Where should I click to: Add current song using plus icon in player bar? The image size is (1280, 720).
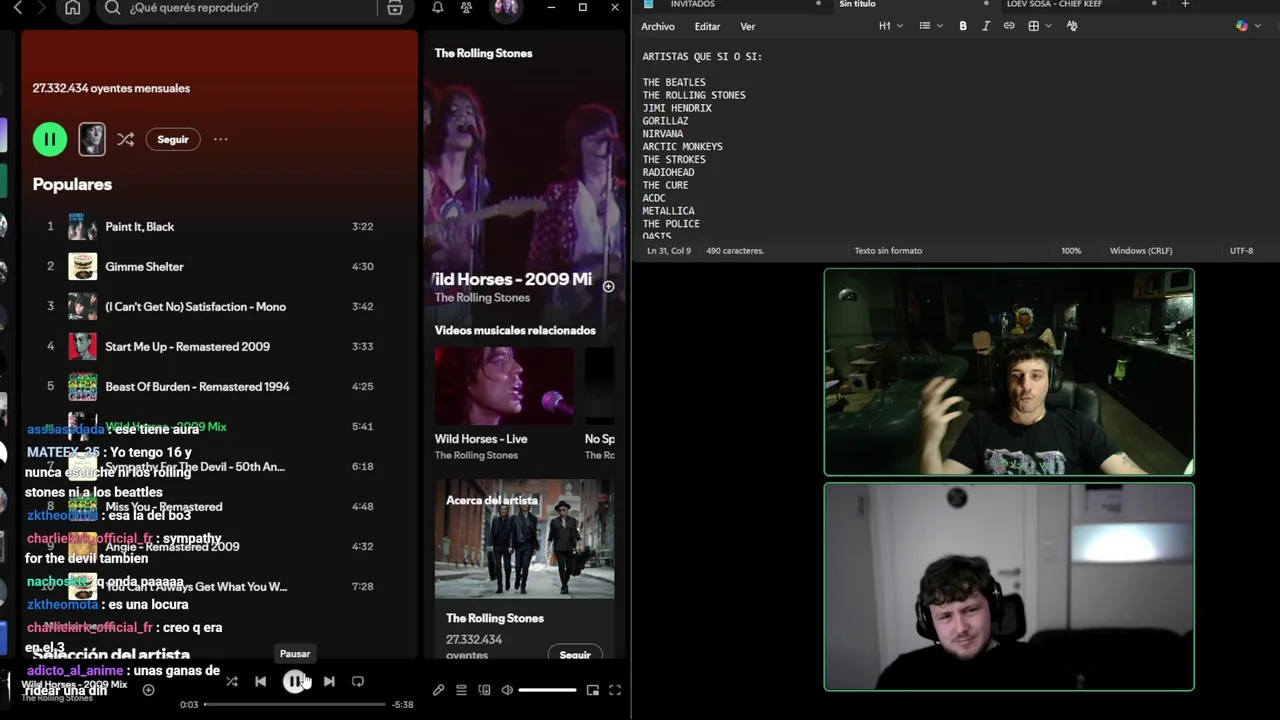click(x=148, y=690)
